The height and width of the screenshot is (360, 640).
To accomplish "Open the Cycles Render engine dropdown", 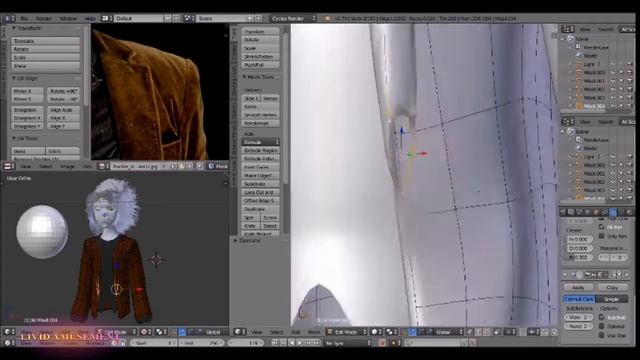I will pos(293,18).
